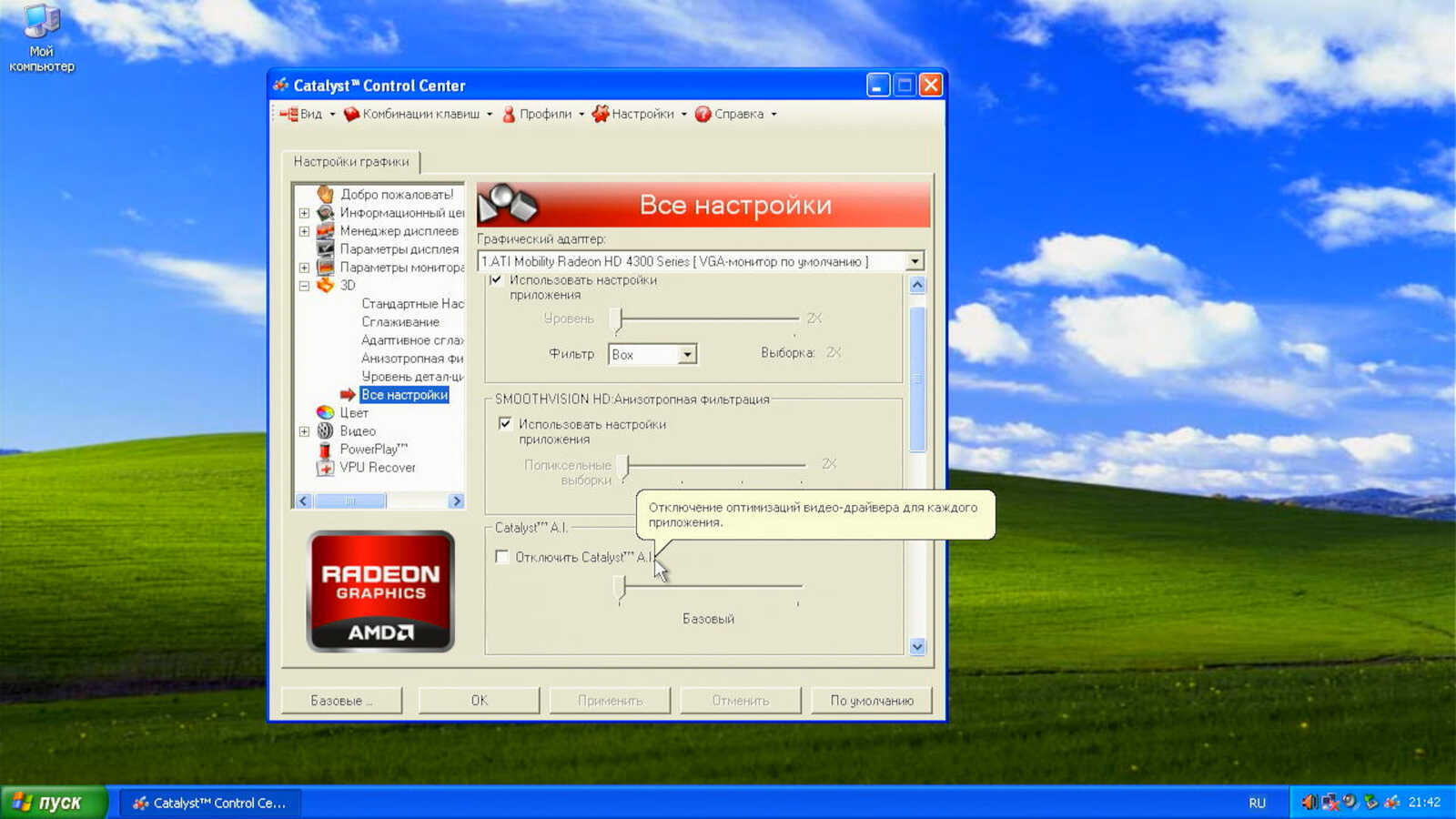This screenshot has width=1456, height=819.
Task: Click the Вид toolbar icon
Action: [288, 114]
